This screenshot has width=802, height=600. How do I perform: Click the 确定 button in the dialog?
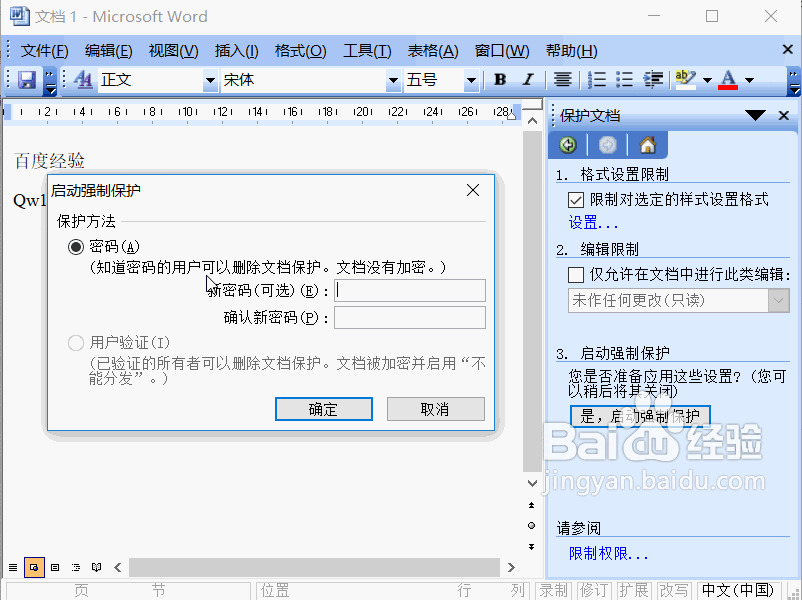(323, 408)
